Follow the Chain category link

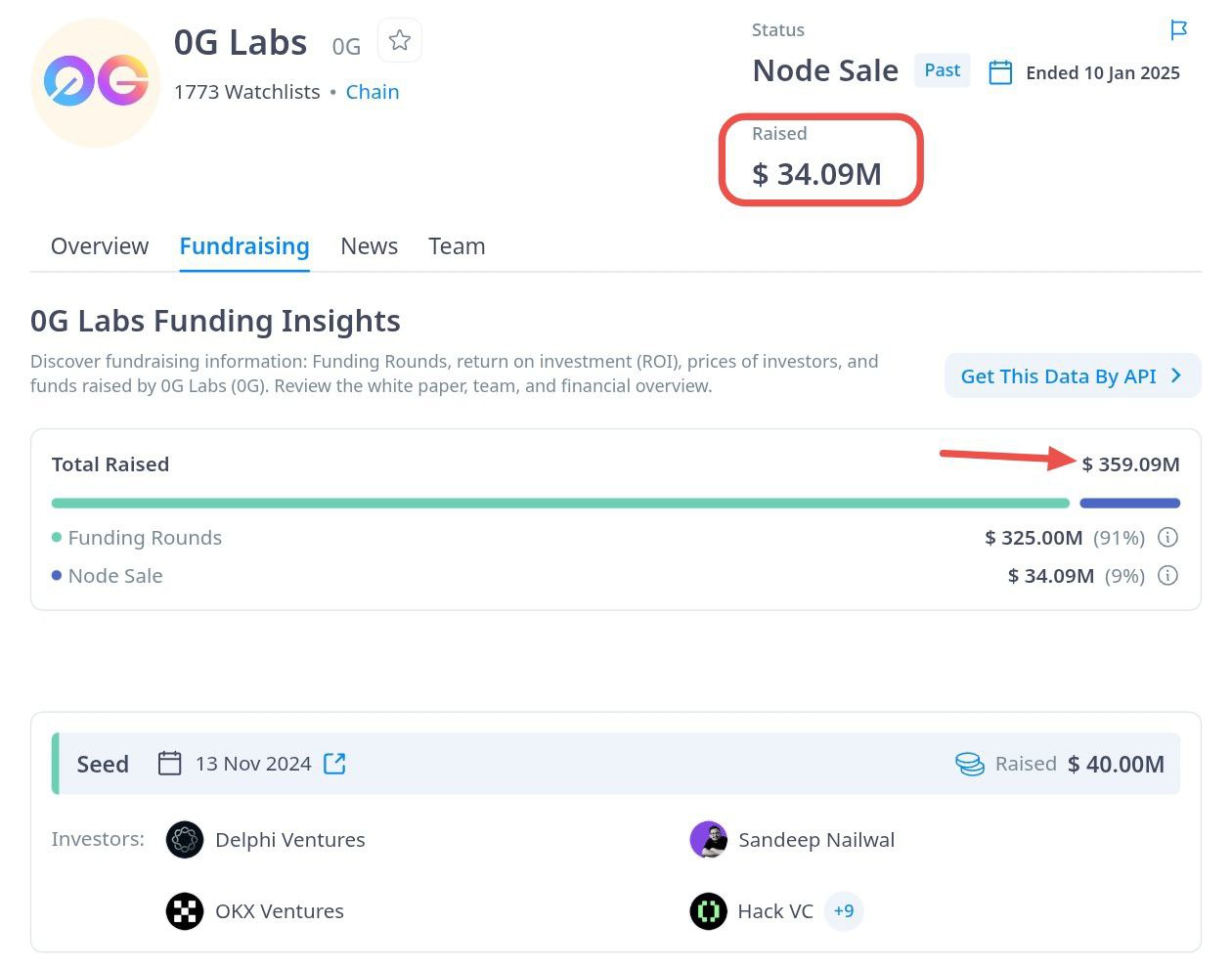click(x=373, y=92)
